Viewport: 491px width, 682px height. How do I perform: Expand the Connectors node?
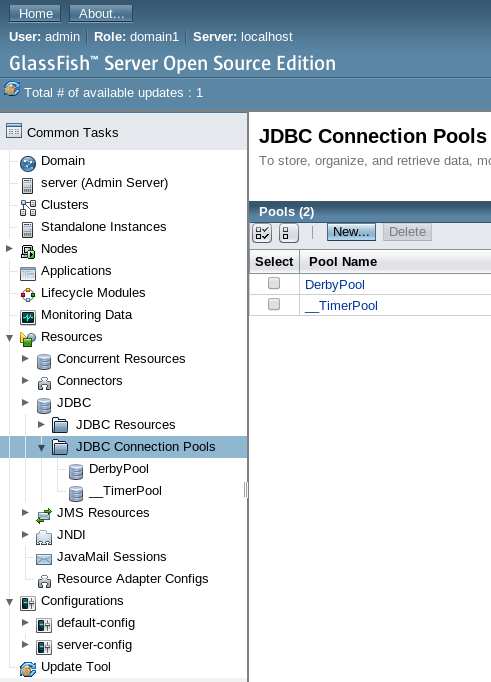(x=25, y=380)
